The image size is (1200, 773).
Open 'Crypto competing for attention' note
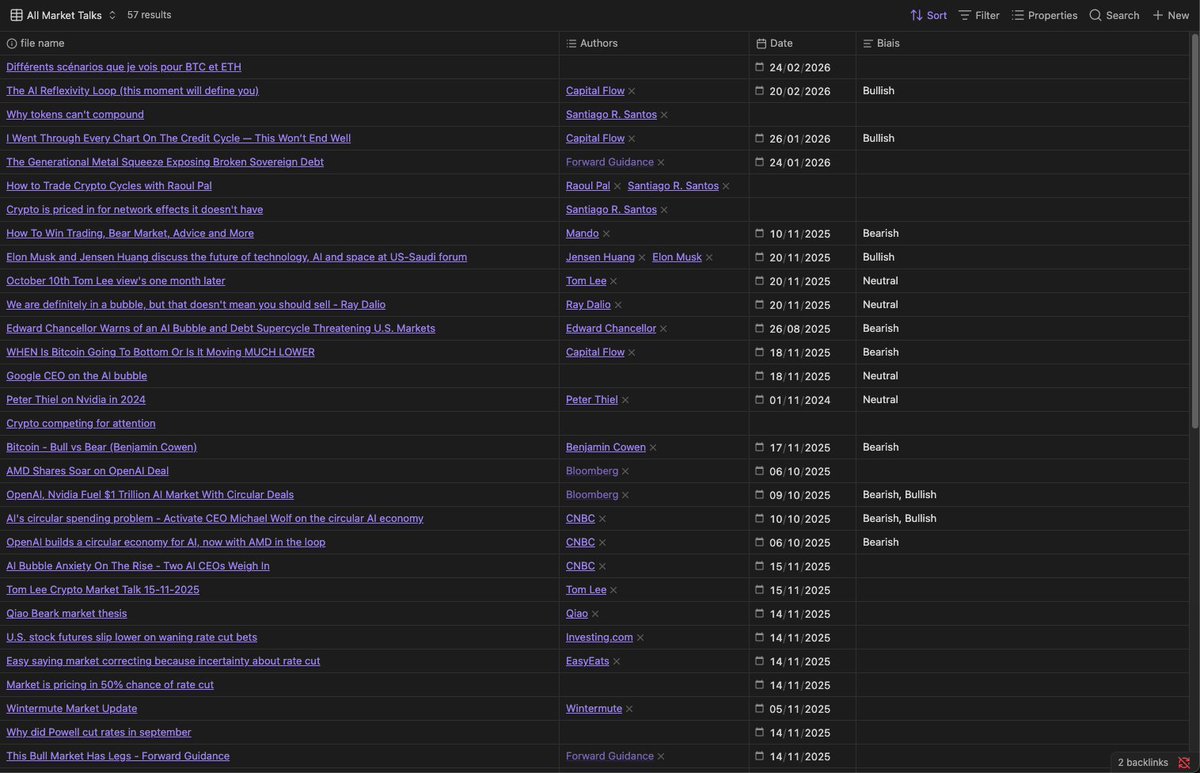81,424
